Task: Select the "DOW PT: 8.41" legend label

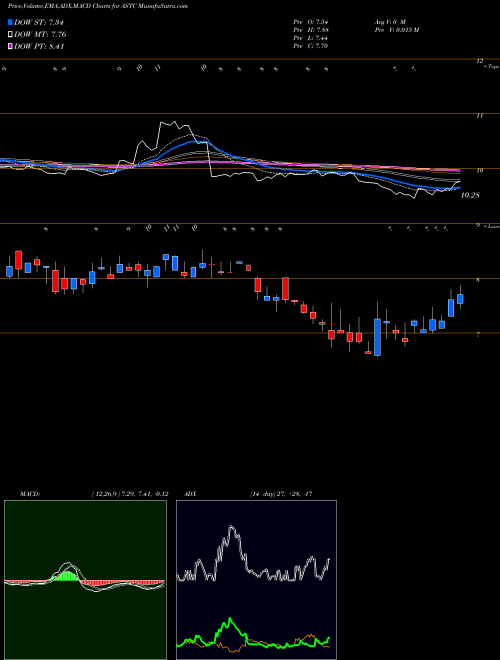Action: [x=39, y=46]
